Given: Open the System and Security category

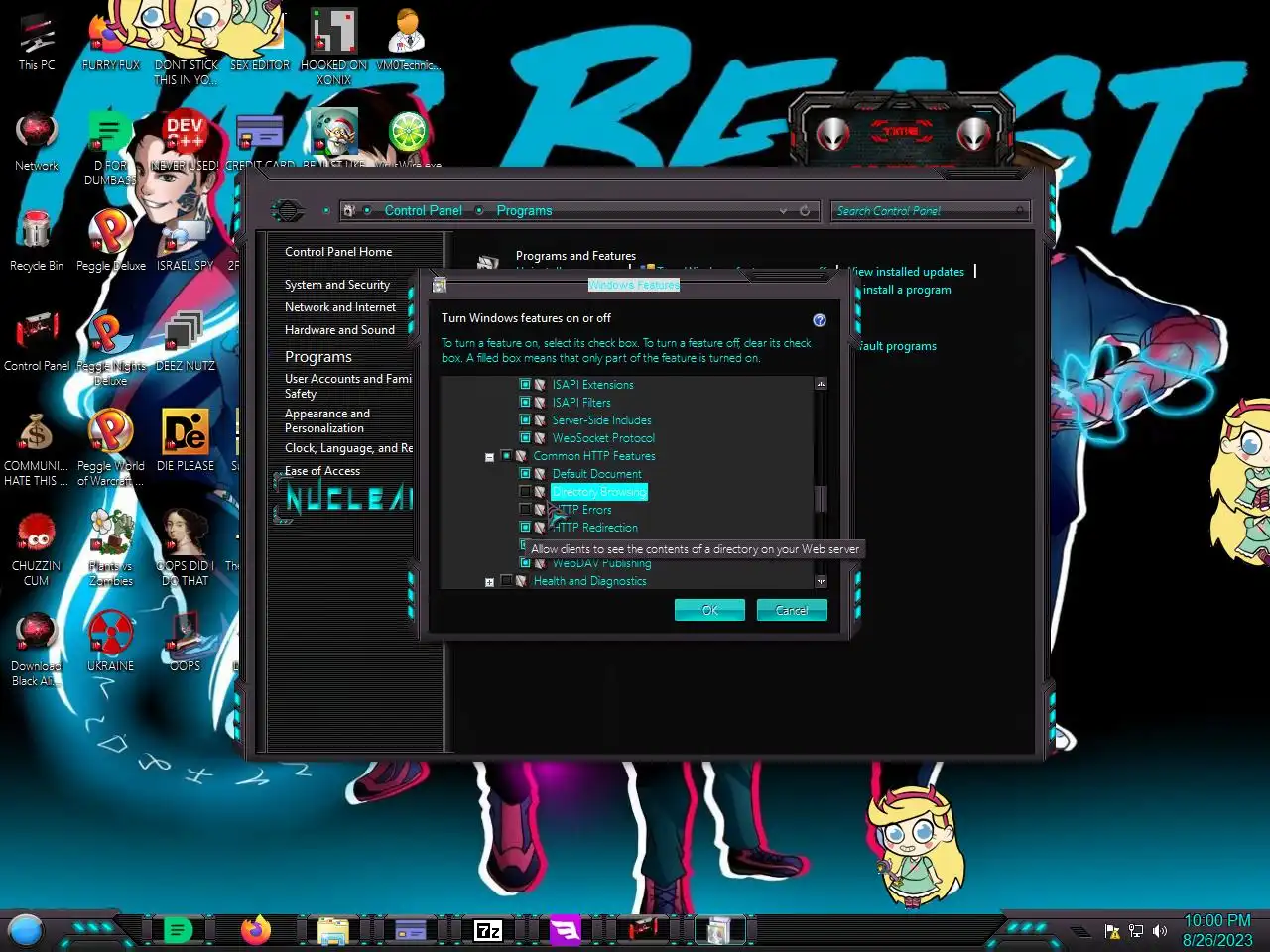Looking at the screenshot, I should tap(337, 285).
